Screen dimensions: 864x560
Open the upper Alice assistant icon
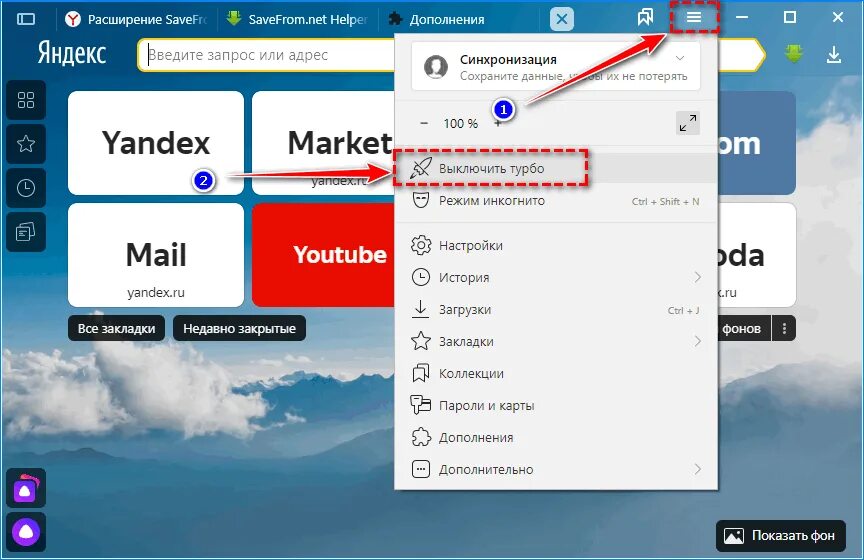[x=26, y=488]
